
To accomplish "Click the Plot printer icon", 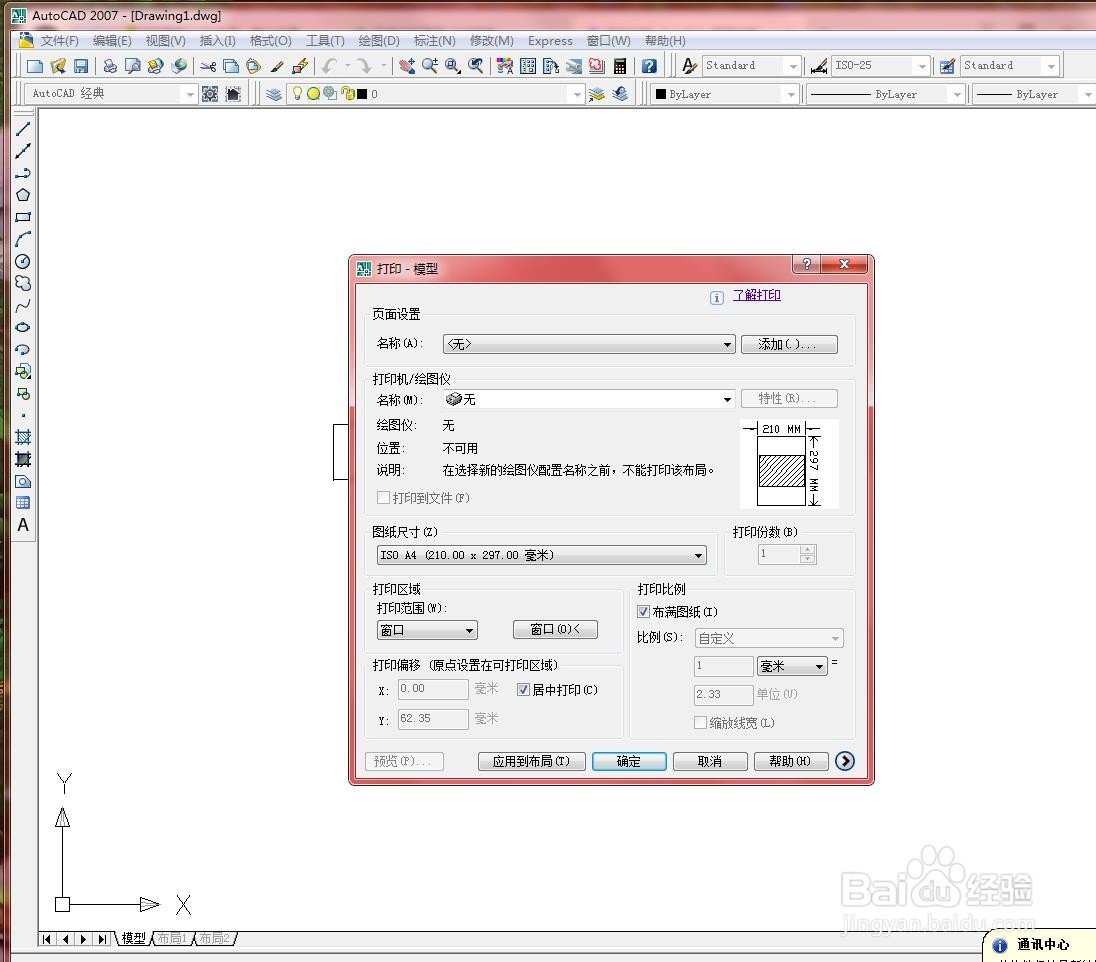I will tap(110, 66).
